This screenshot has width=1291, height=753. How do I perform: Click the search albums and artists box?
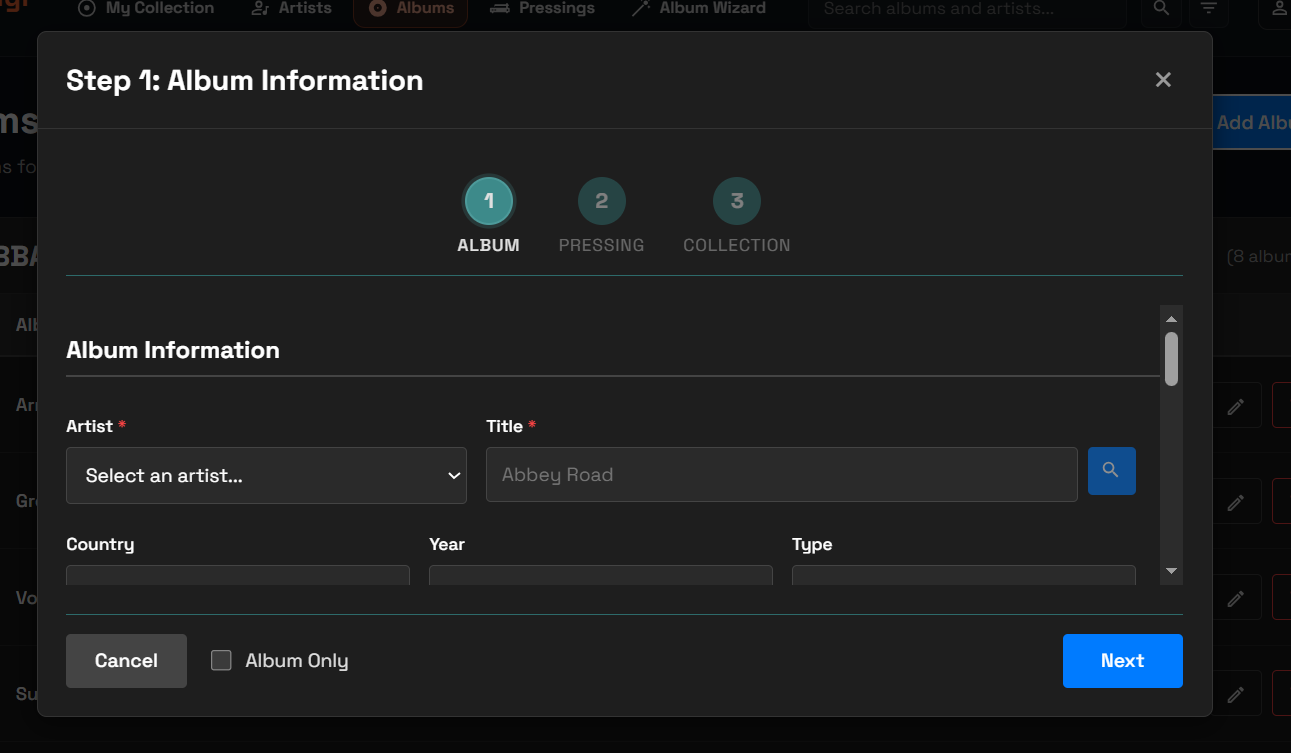pos(970,9)
